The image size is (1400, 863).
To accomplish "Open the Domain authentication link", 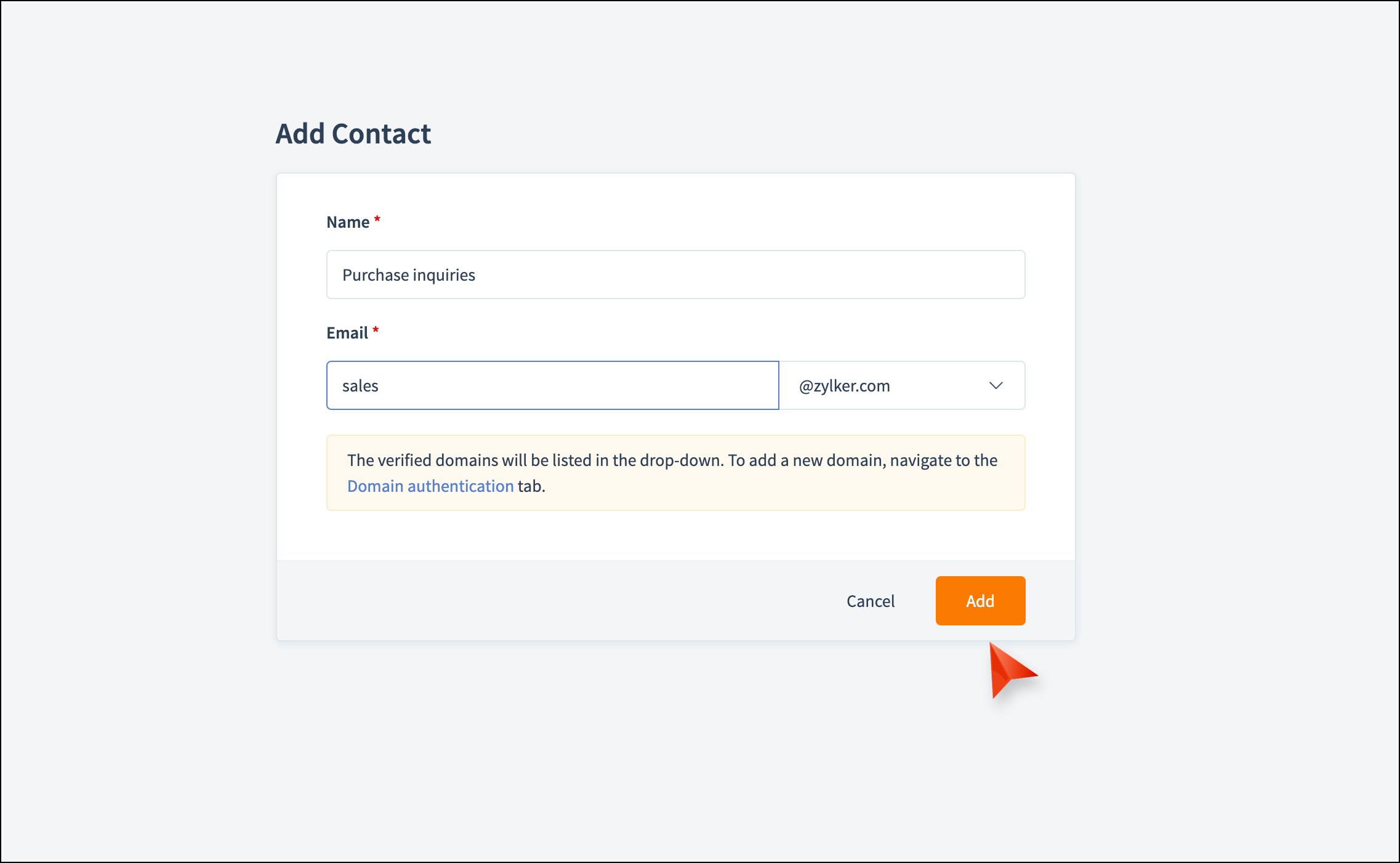I will tap(430, 486).
